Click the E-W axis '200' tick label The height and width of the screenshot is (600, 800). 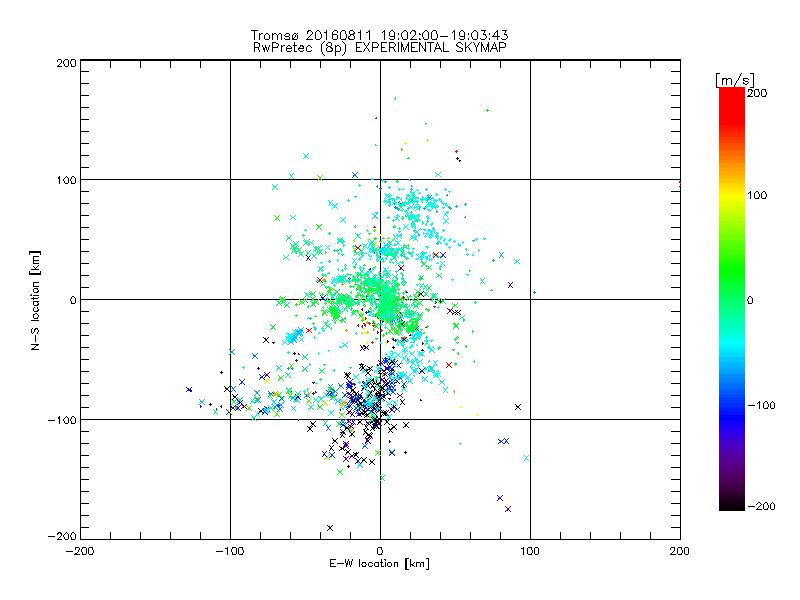point(679,551)
